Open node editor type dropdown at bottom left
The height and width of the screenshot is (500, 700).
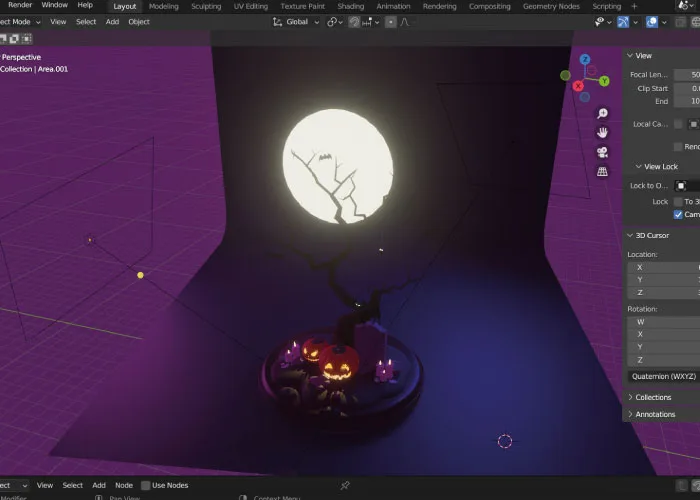click(14, 485)
